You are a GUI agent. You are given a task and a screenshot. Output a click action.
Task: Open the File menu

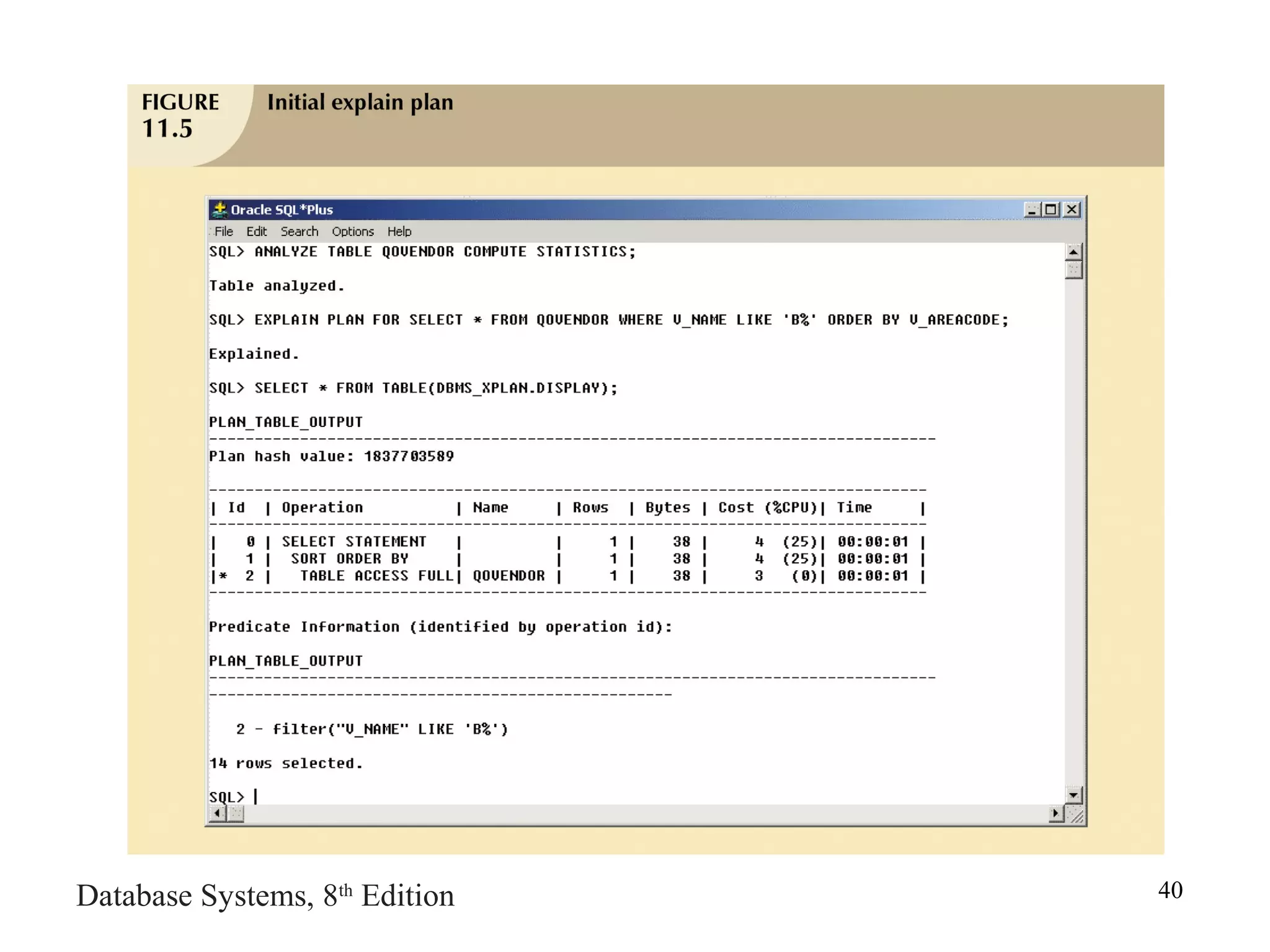(x=223, y=231)
